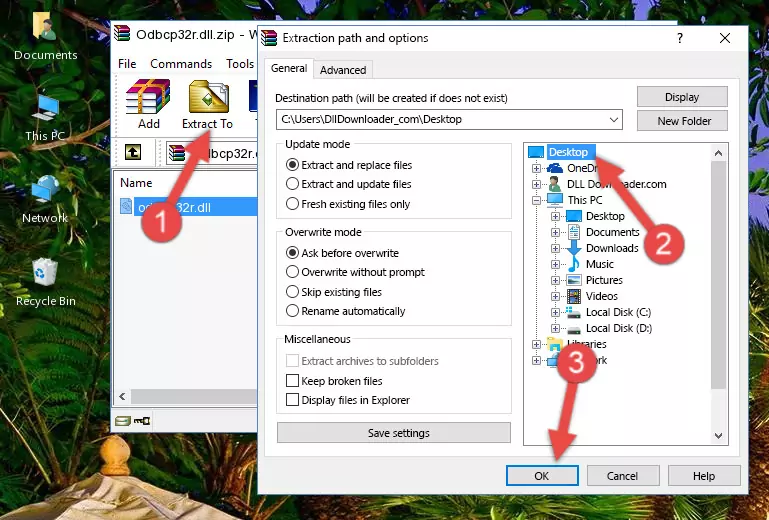Select Local Disk (C:) in the tree

pos(618,312)
